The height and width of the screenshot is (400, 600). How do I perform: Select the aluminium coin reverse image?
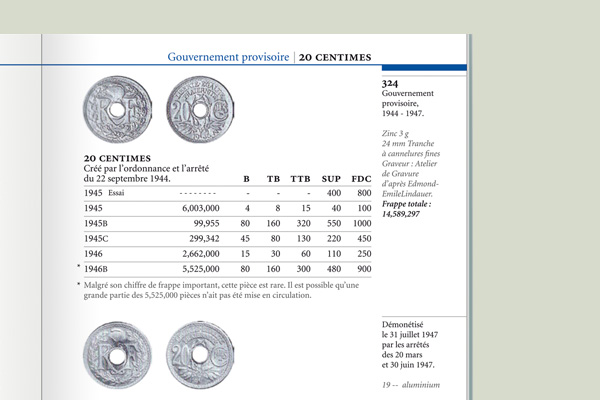pyautogui.click(x=200, y=355)
